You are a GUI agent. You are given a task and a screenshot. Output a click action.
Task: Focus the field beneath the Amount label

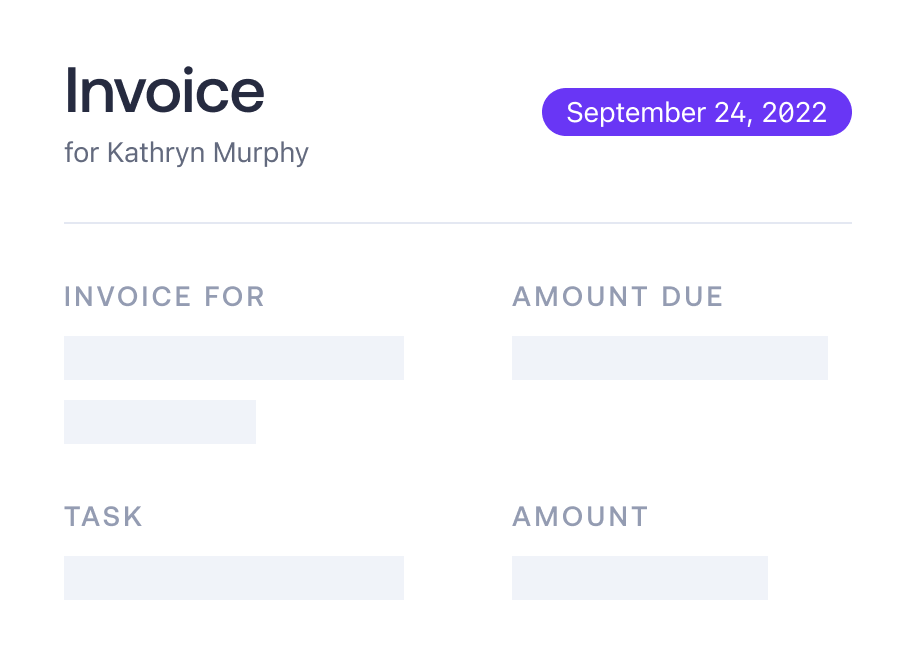coord(639,578)
